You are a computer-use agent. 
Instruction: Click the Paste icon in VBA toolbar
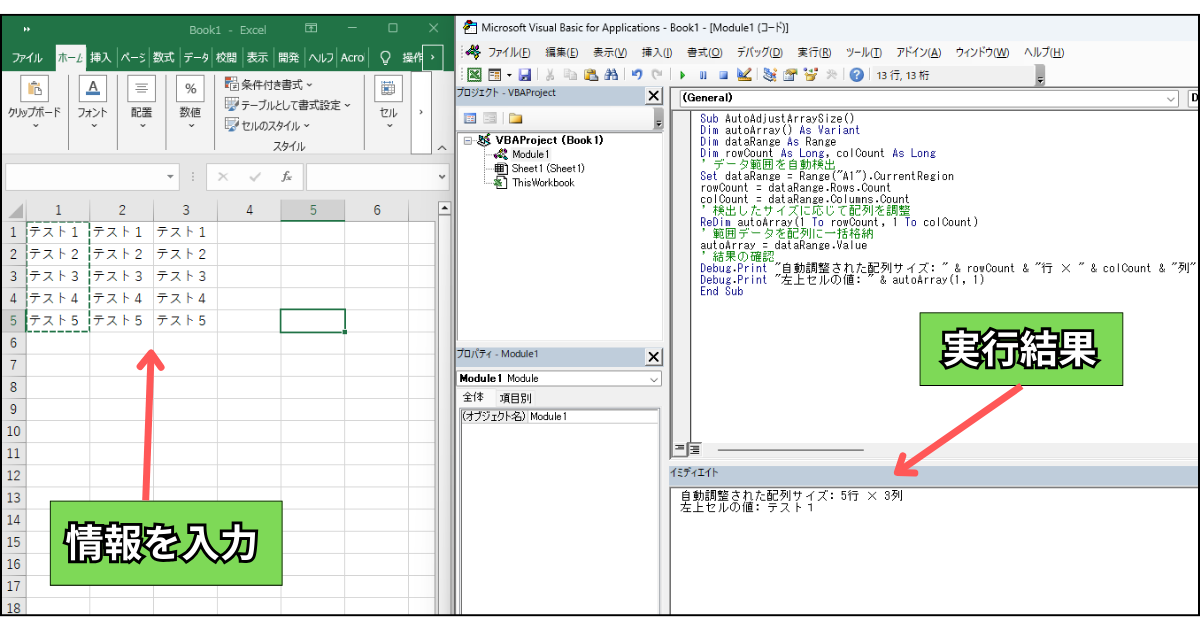590,75
